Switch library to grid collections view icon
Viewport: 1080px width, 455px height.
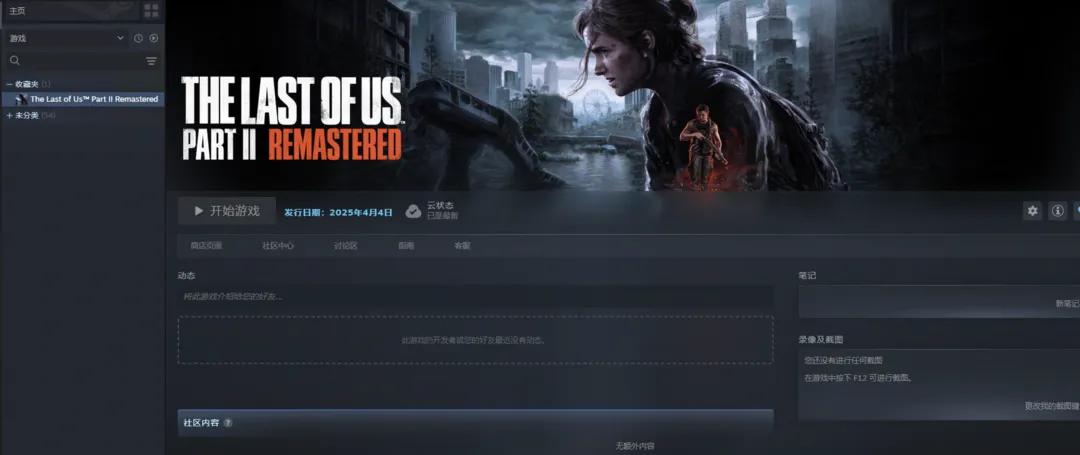151,10
